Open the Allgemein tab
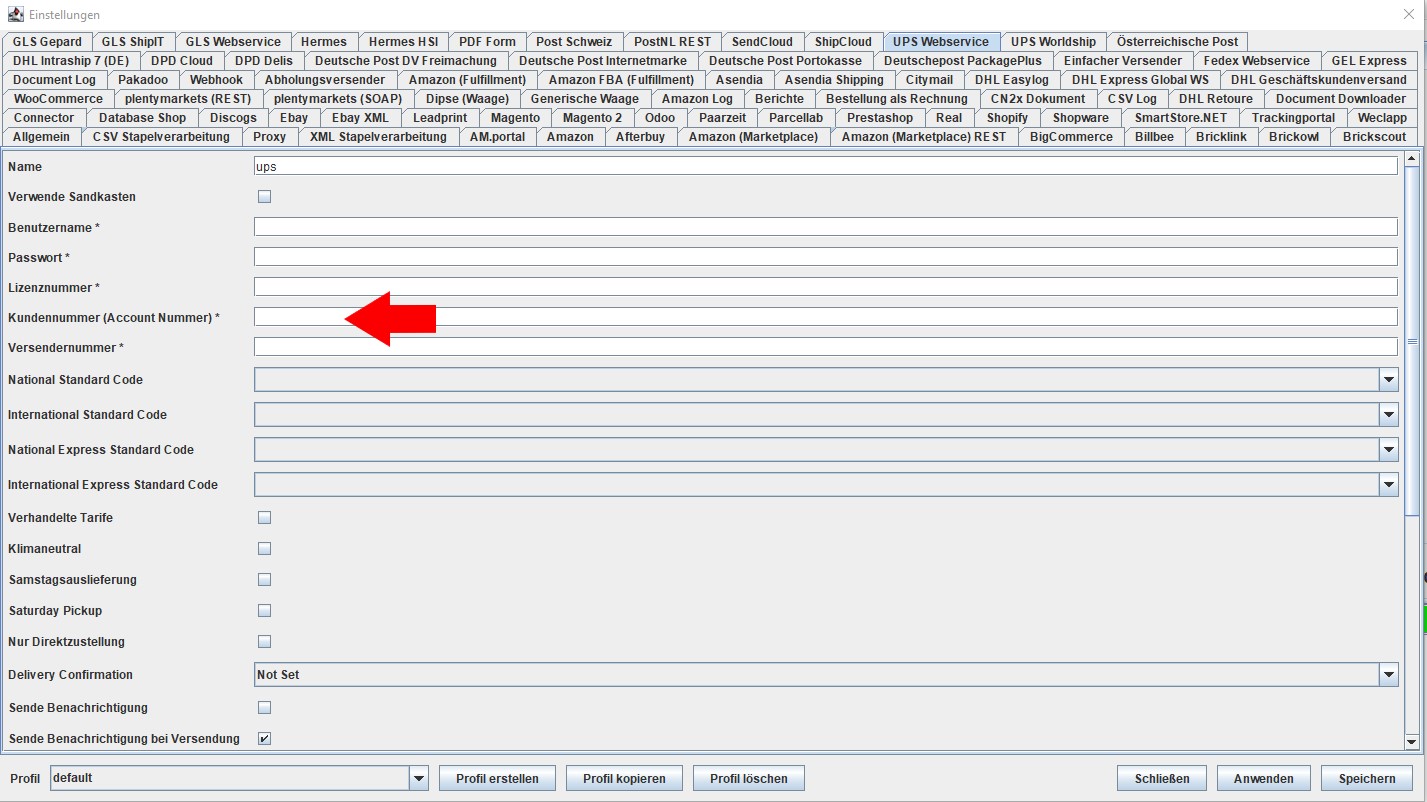This screenshot has width=1427, height=802. tap(41, 137)
